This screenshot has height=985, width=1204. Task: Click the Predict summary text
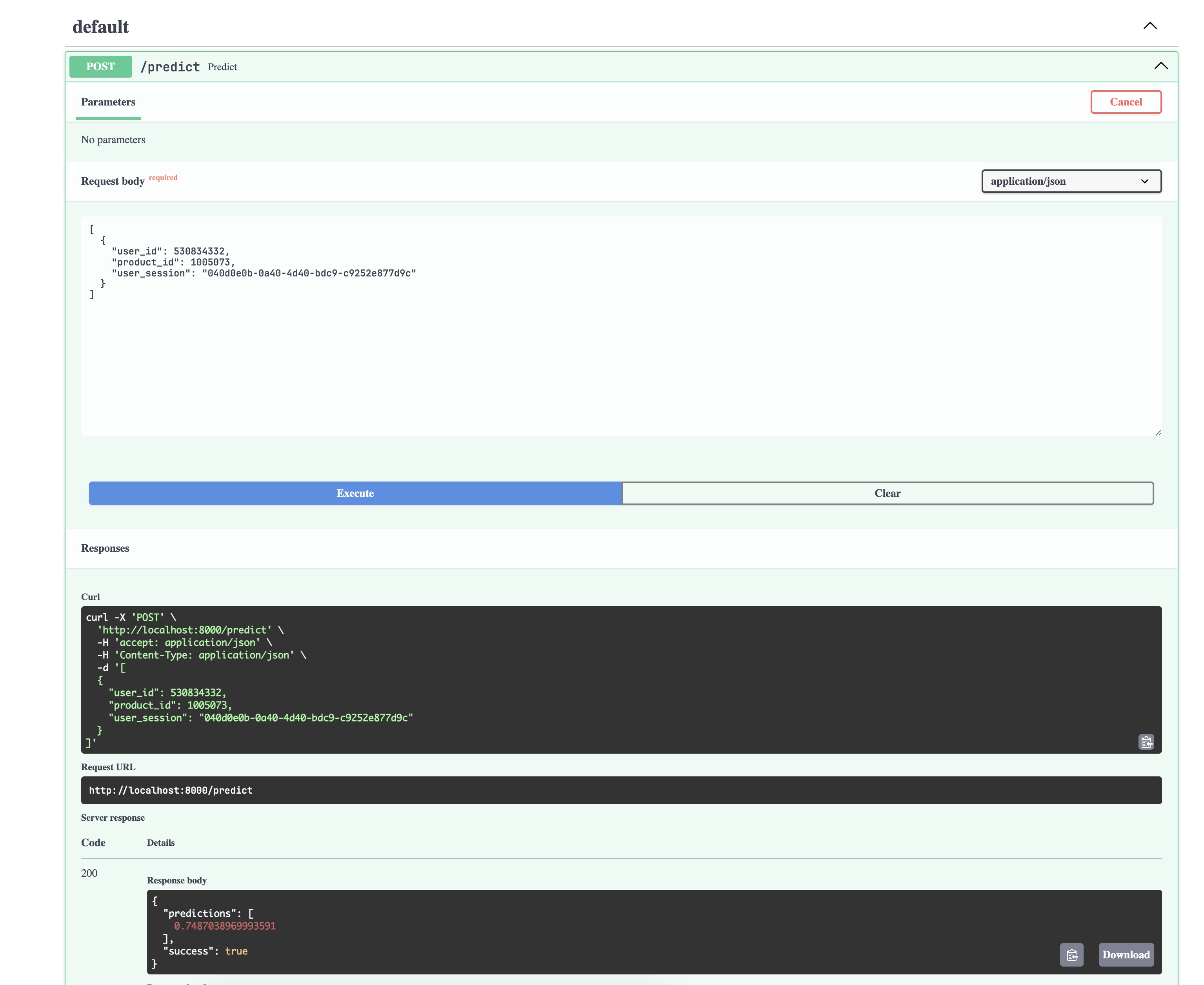click(x=222, y=67)
